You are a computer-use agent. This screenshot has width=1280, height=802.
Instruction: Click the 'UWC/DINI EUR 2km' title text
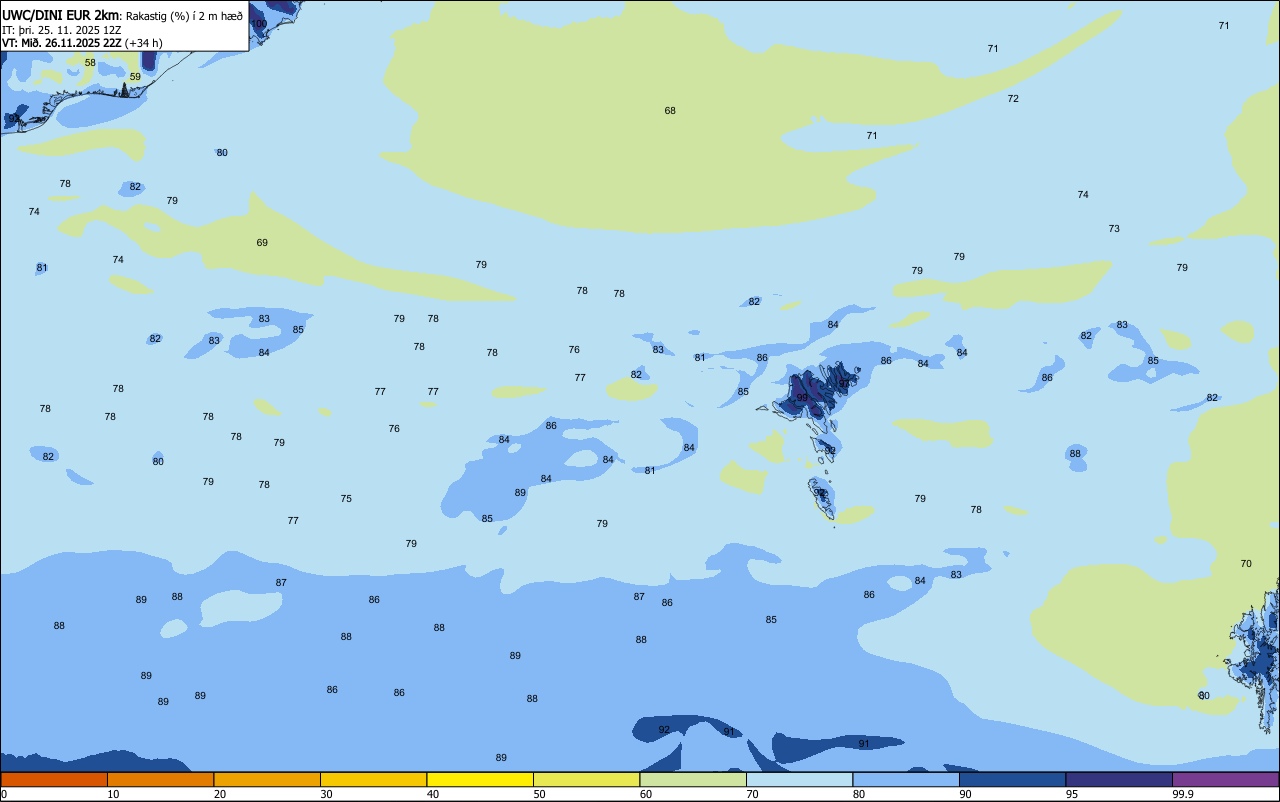(x=61, y=15)
